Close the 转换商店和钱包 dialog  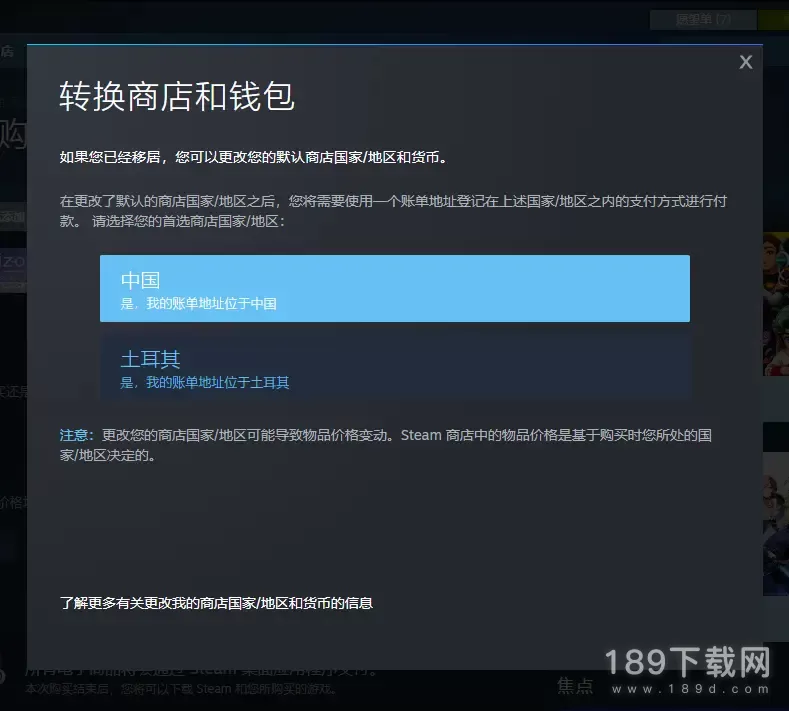746,62
